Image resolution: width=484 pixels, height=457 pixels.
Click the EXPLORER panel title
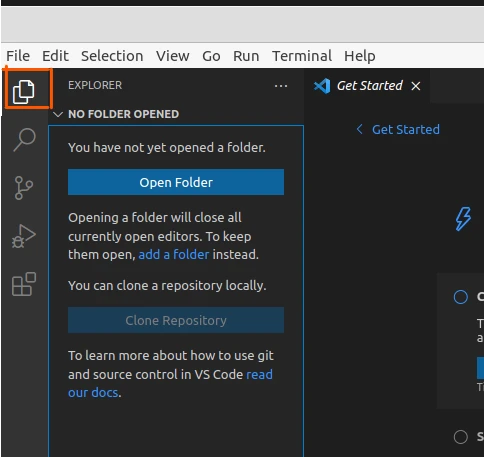(x=95, y=85)
